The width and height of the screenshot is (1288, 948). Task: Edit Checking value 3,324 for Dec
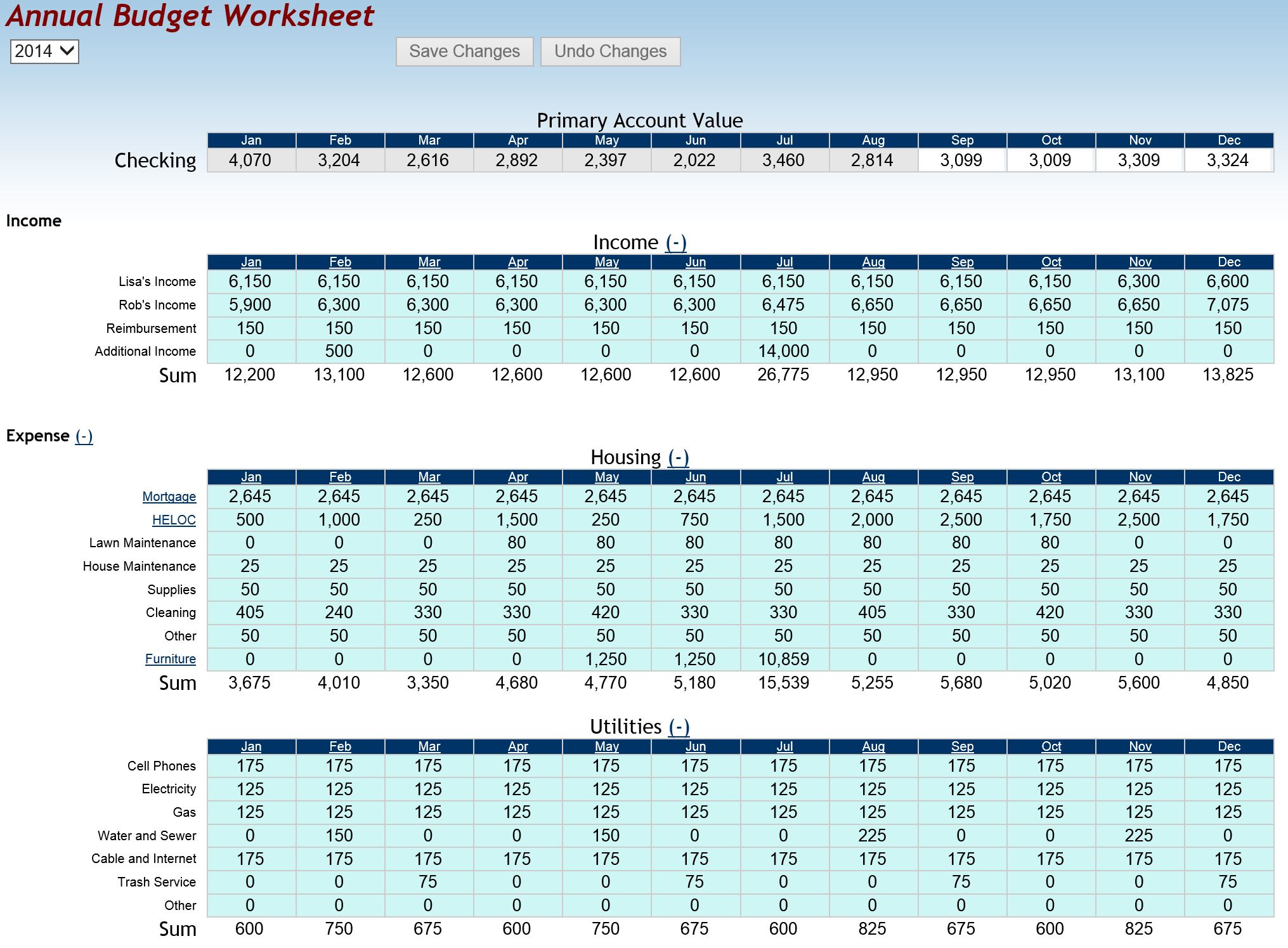(1228, 160)
